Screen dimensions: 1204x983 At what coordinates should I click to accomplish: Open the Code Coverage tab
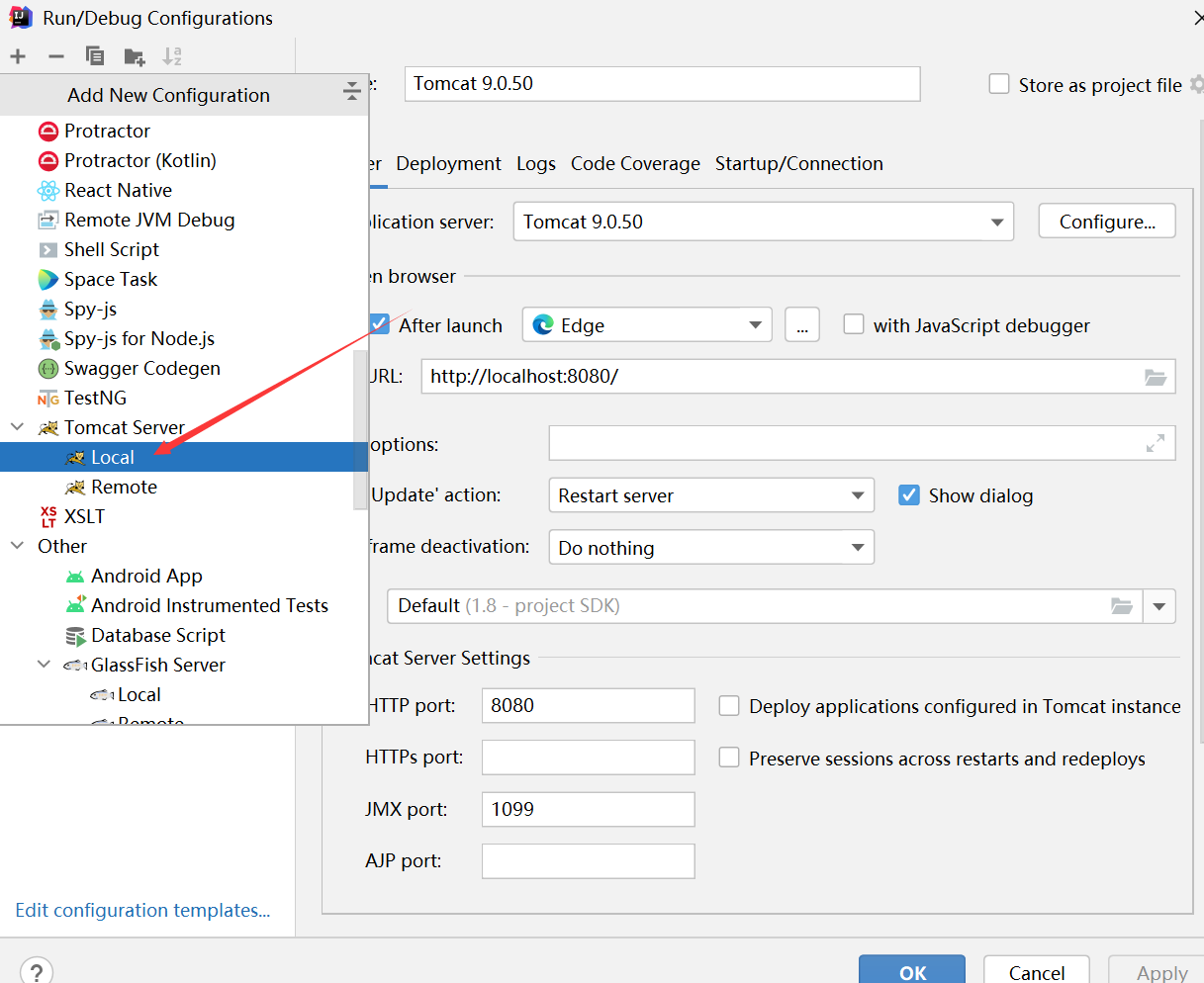[635, 163]
